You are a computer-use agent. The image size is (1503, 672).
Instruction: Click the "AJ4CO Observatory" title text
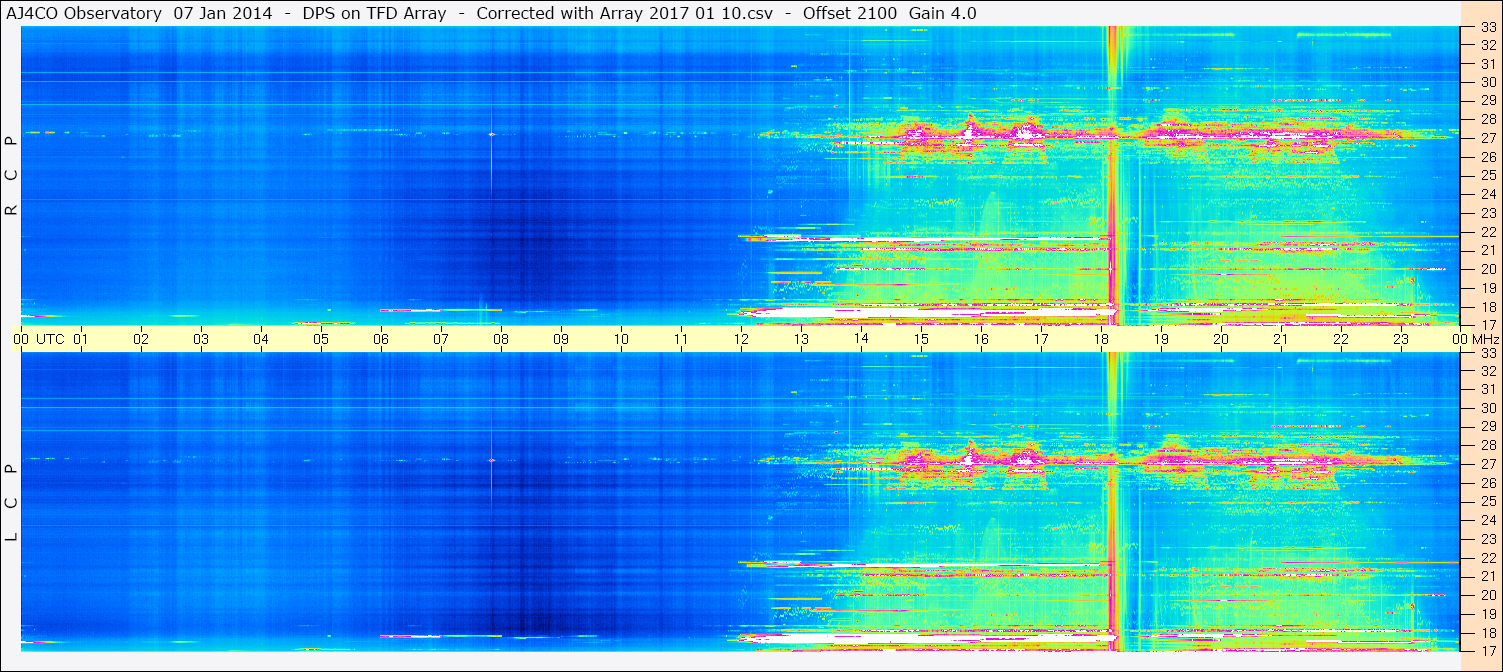coord(85,14)
